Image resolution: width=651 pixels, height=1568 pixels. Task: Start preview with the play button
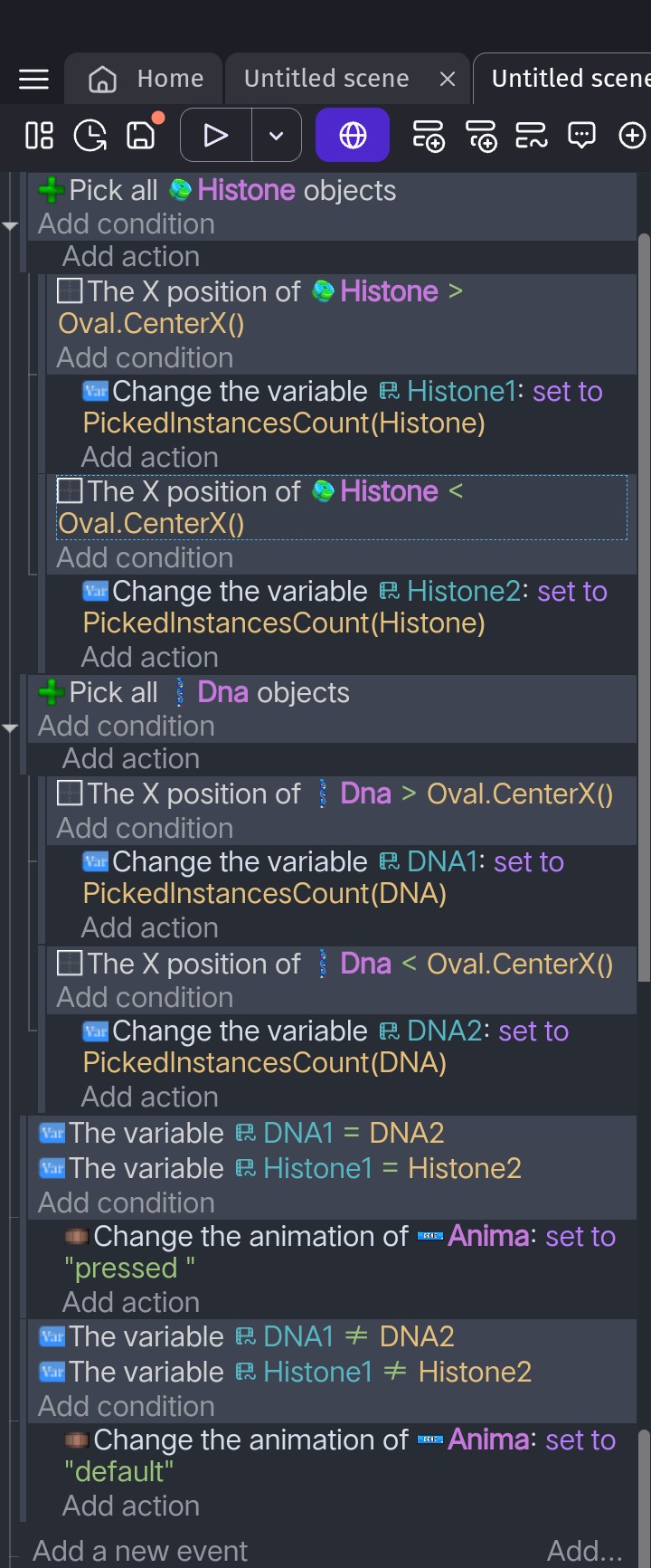pos(215,136)
